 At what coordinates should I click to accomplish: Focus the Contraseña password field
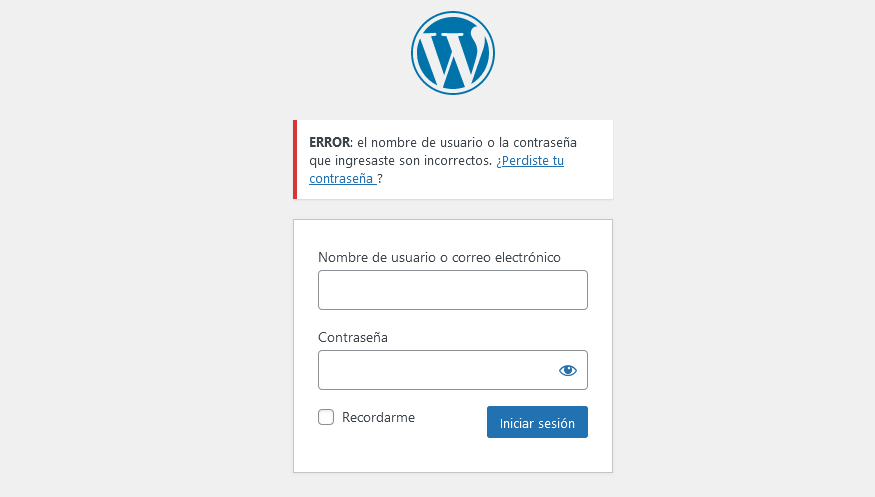coord(435,370)
